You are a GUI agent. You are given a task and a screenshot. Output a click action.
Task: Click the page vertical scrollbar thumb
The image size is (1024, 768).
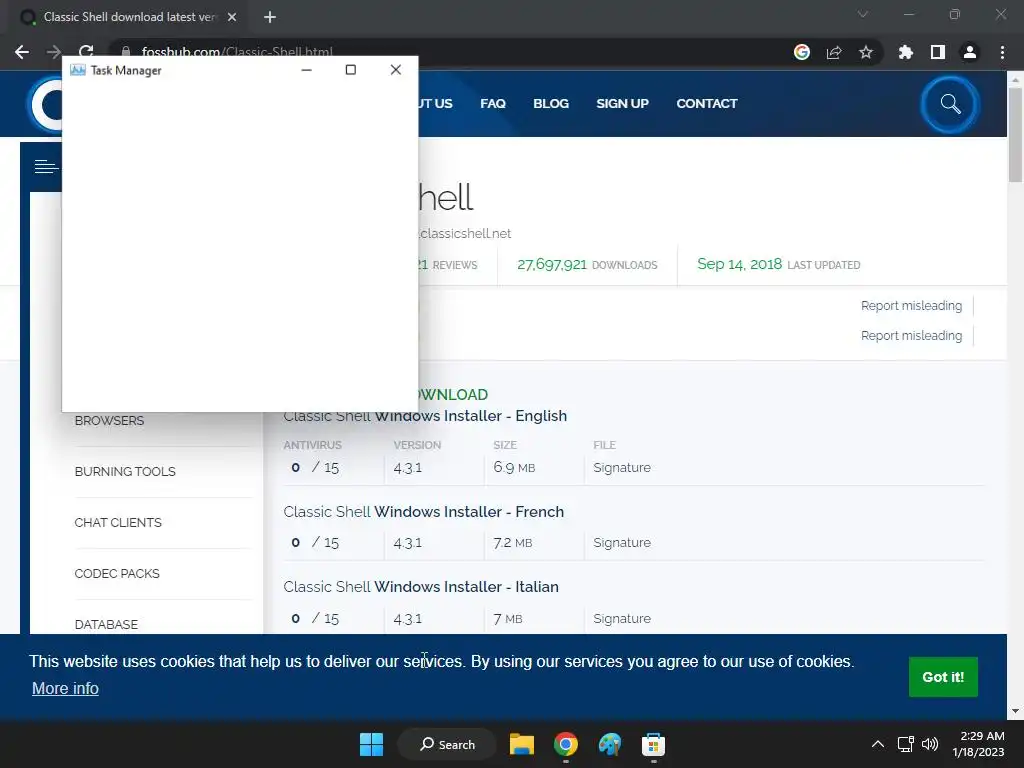(x=1015, y=135)
